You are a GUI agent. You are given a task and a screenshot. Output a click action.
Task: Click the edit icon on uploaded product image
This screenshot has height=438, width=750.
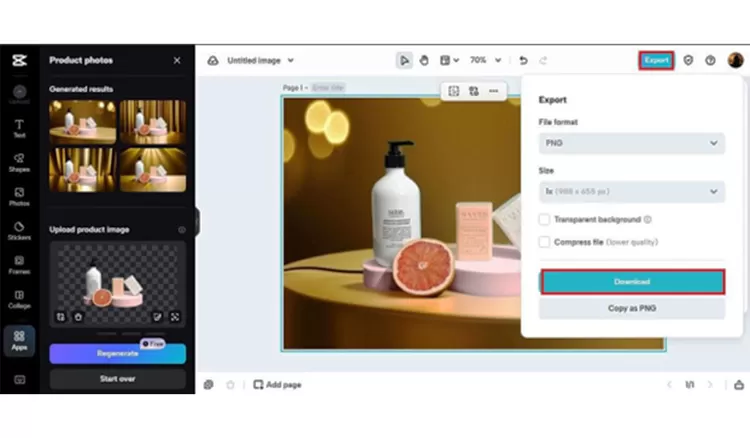point(157,317)
